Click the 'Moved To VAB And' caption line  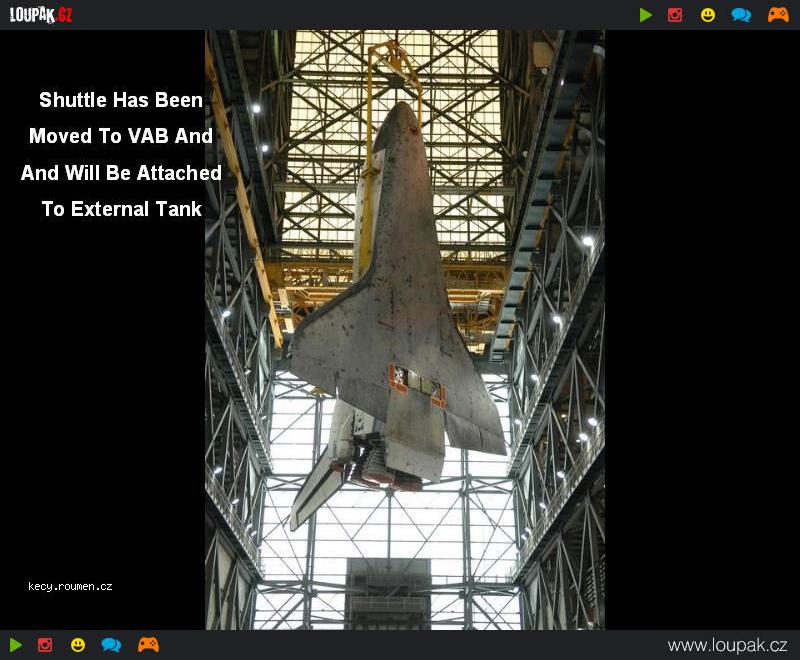coord(121,136)
